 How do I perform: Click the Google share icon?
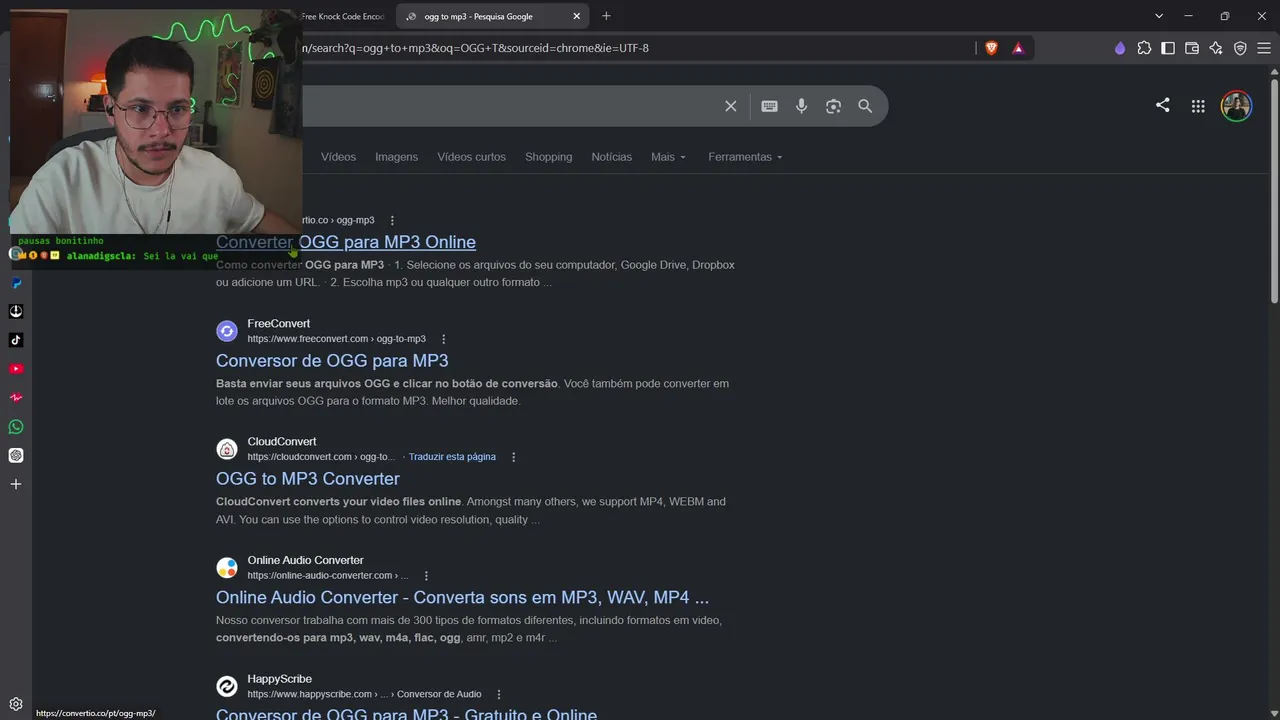(x=1162, y=105)
